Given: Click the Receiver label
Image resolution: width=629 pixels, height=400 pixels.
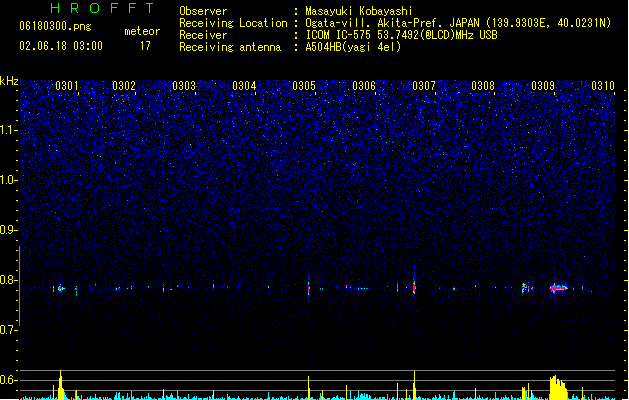Looking at the screenshot, I should [x=203, y=35].
